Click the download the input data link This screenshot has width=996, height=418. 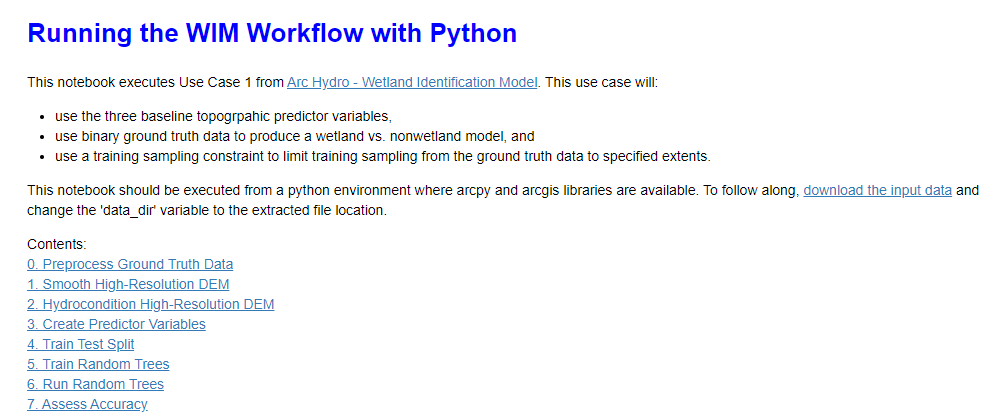[877, 189]
